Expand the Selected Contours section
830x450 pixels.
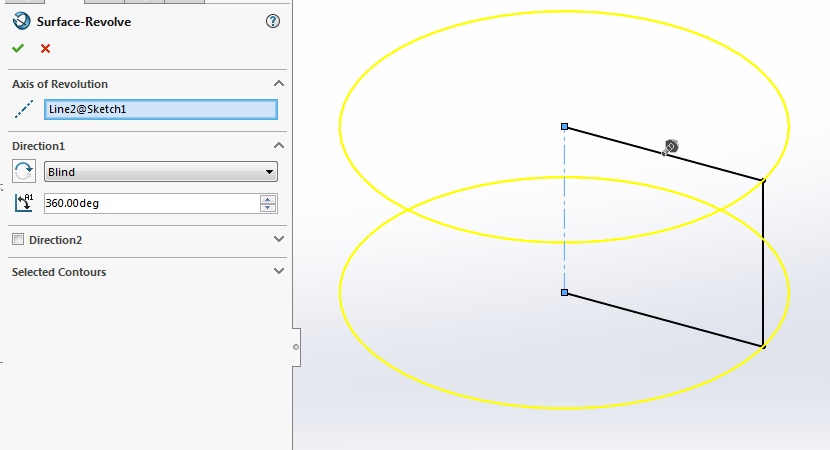[279, 271]
